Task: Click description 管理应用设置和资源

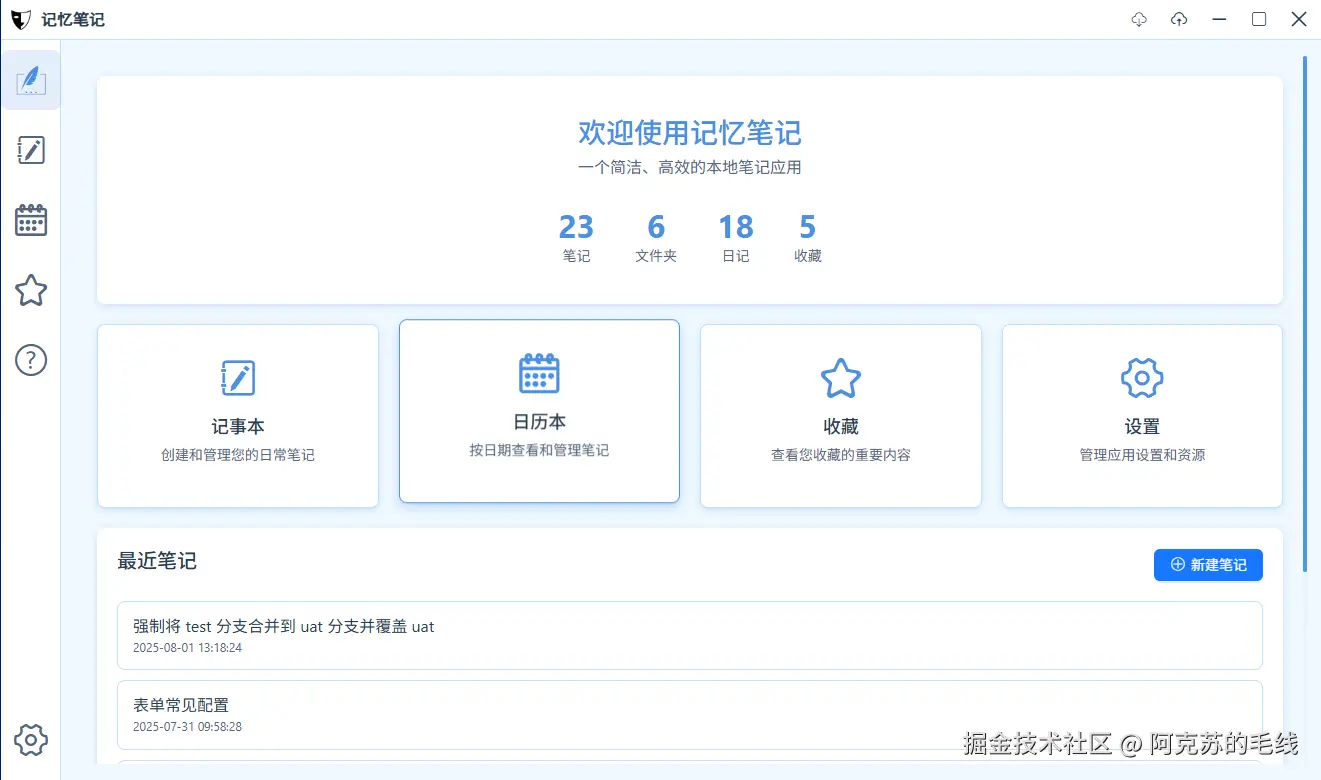Action: 1142,455
